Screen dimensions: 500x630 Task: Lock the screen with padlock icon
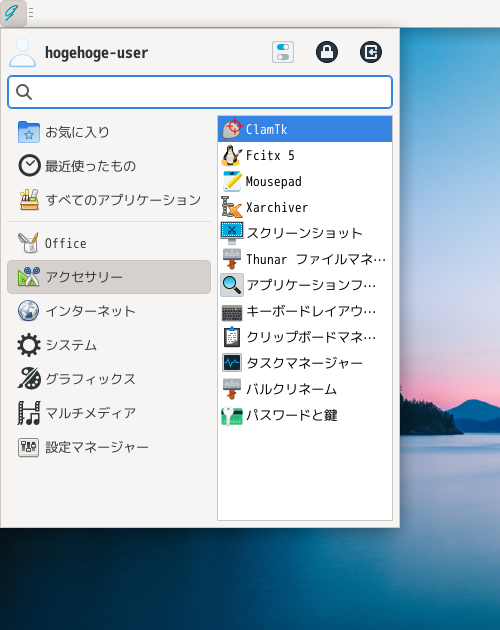(327, 52)
